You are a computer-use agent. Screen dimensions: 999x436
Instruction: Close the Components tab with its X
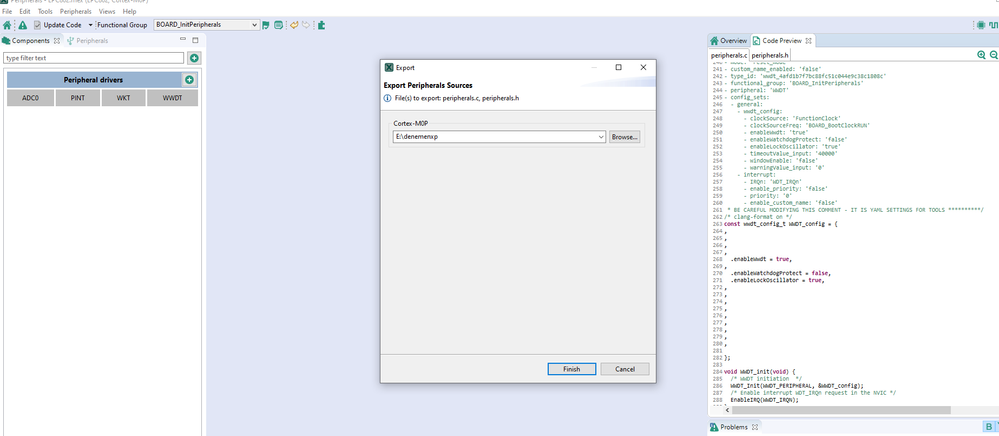[57, 40]
